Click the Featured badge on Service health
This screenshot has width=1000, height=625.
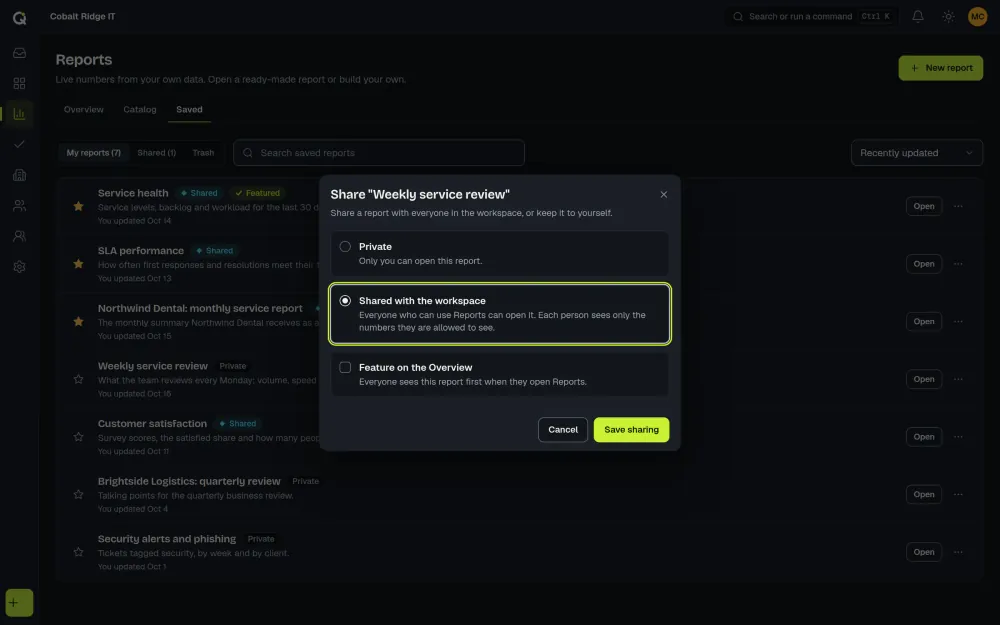click(258, 193)
